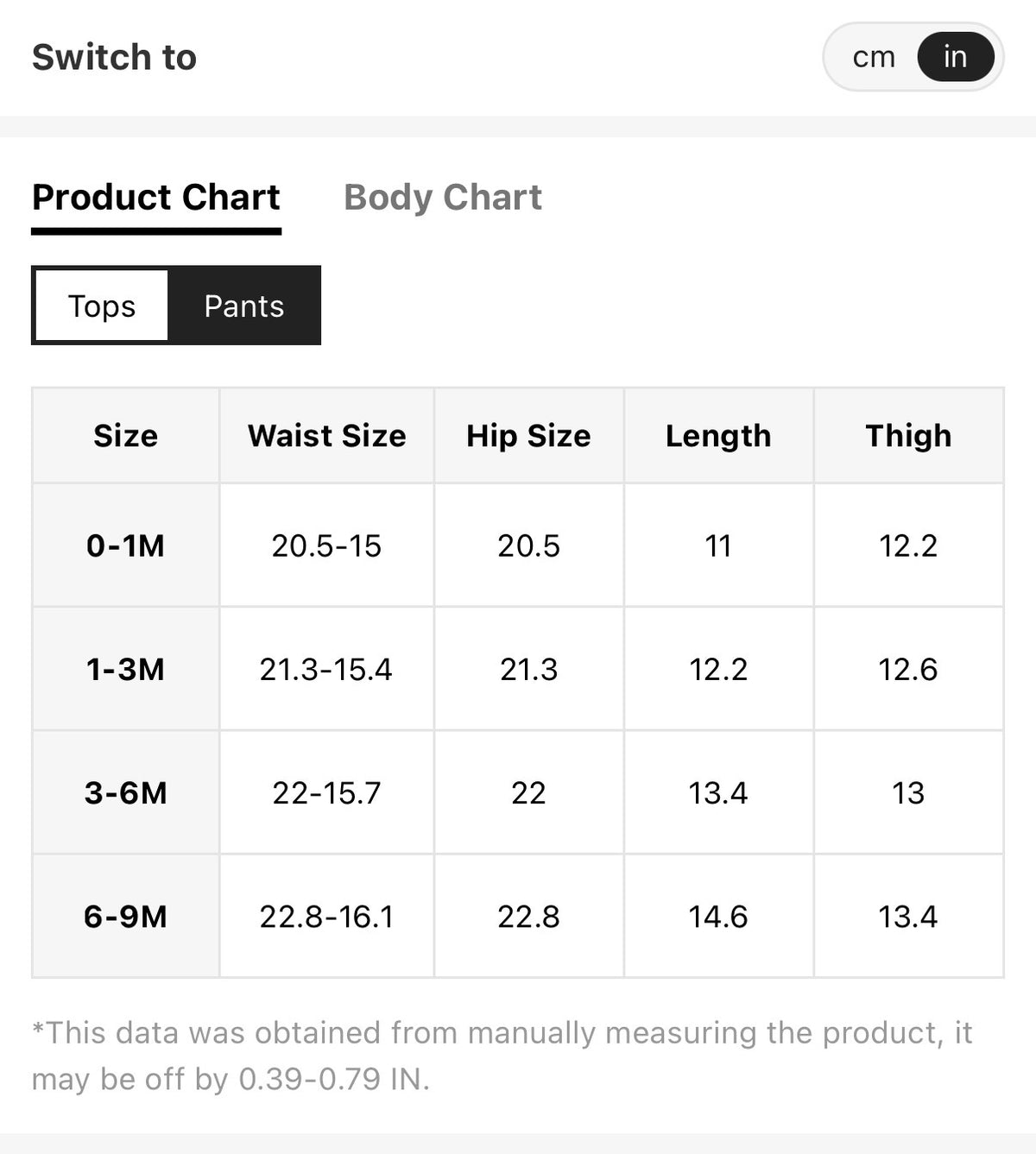Select the 1-3M size row

pyautogui.click(x=518, y=669)
